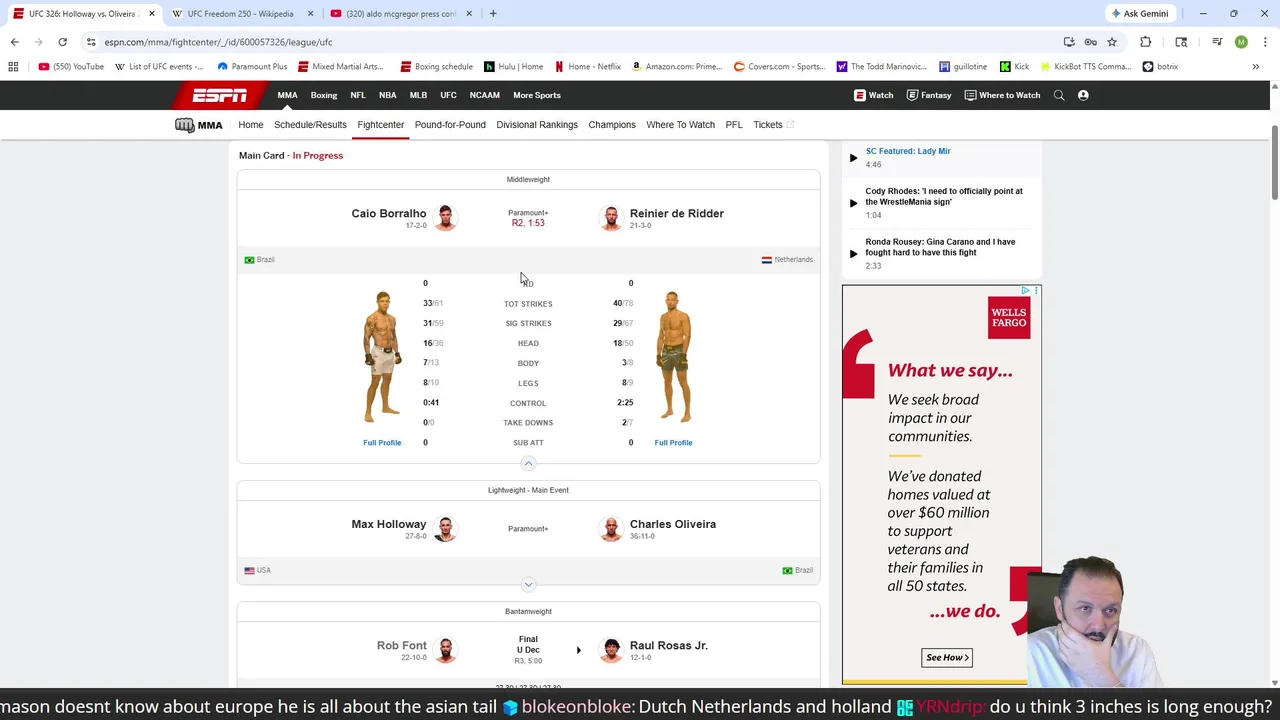Viewport: 1280px width, 720px height.
Task: Reload the page
Action: tap(62, 42)
